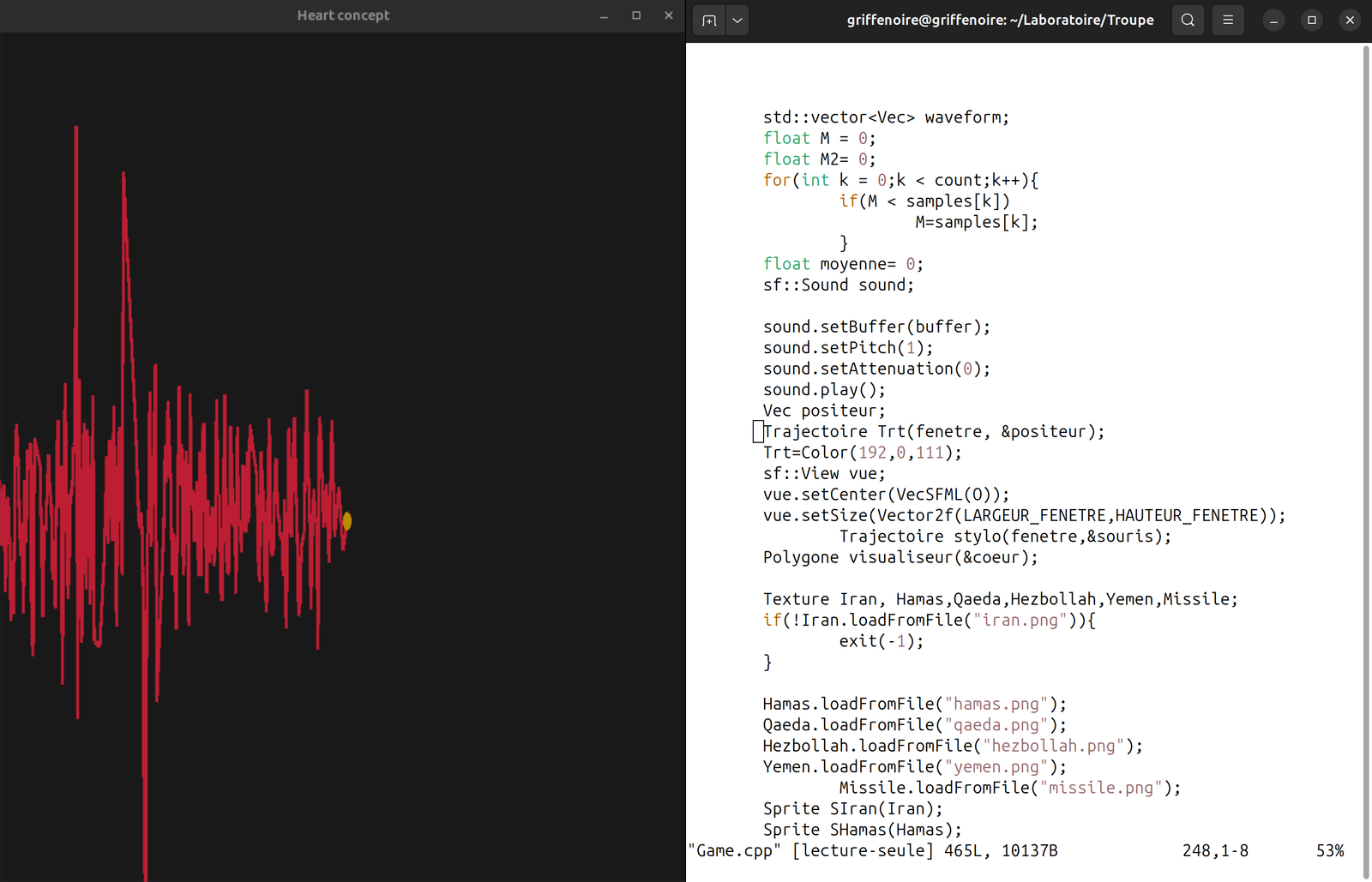Image resolution: width=1372 pixels, height=882 pixels.
Task: Click the yellow dot at waveform end
Action: click(x=347, y=521)
